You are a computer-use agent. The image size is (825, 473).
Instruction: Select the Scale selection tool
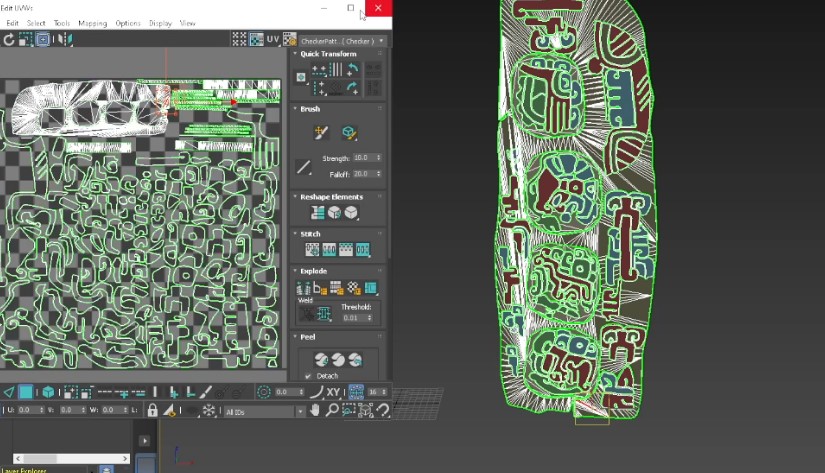click(25, 39)
